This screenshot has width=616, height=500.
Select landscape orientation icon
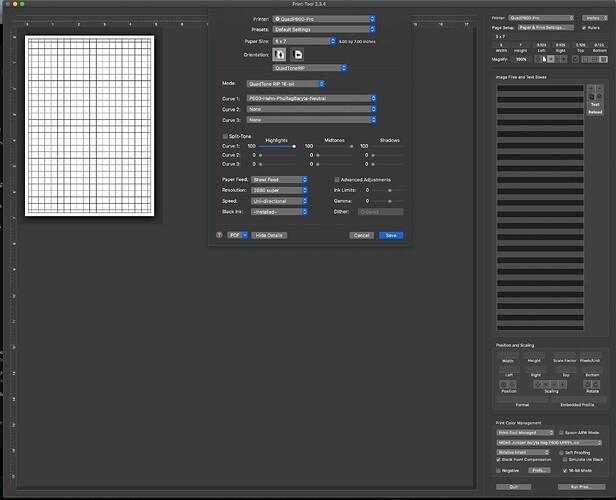[297, 53]
